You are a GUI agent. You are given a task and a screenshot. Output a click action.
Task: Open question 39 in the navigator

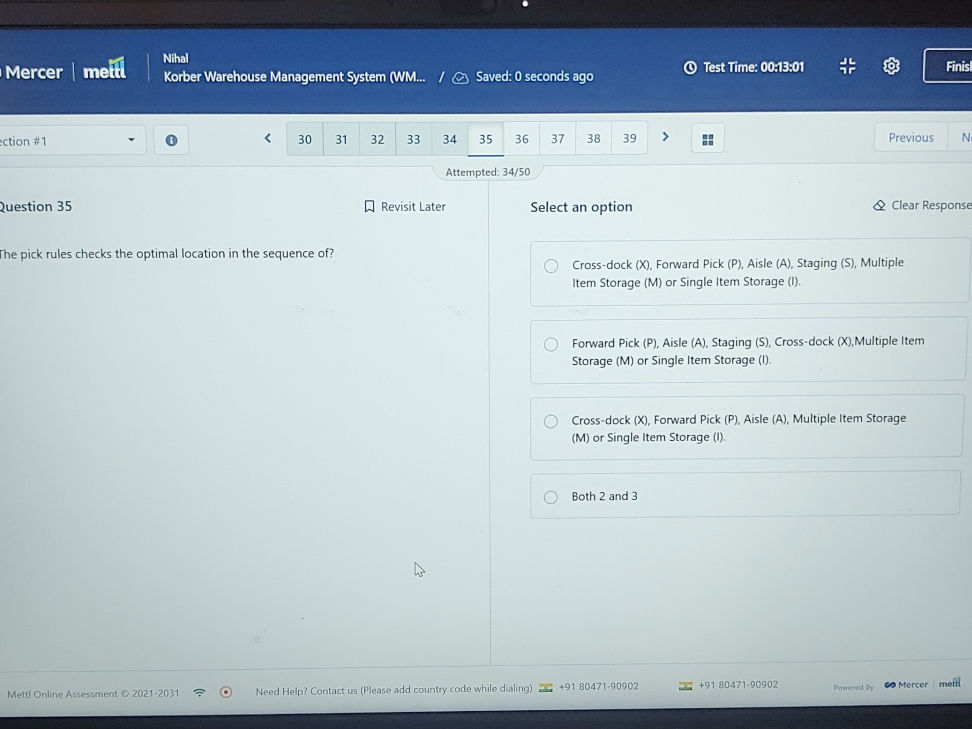(629, 139)
